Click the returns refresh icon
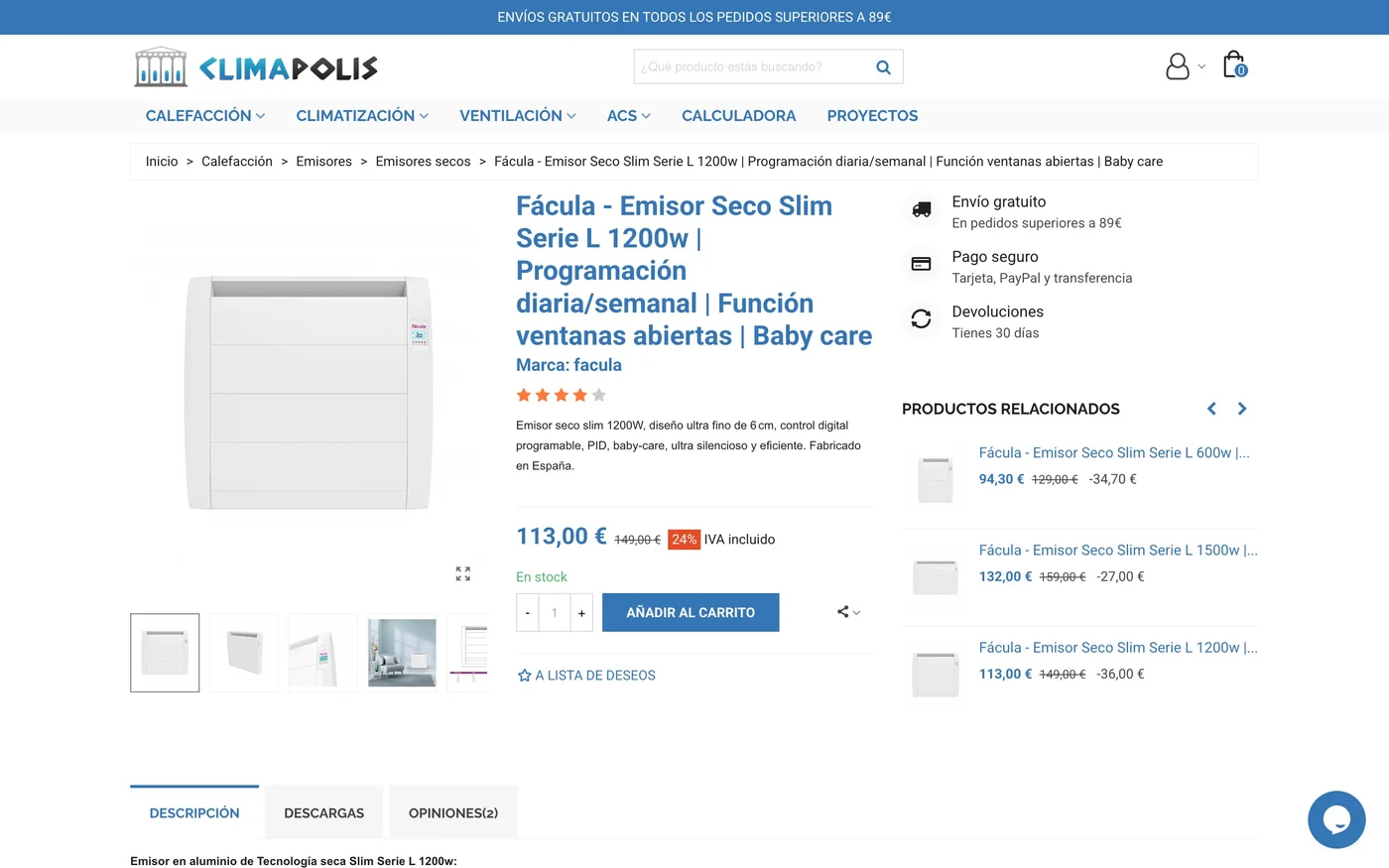Viewport: 1389px width, 868px height. [922, 318]
